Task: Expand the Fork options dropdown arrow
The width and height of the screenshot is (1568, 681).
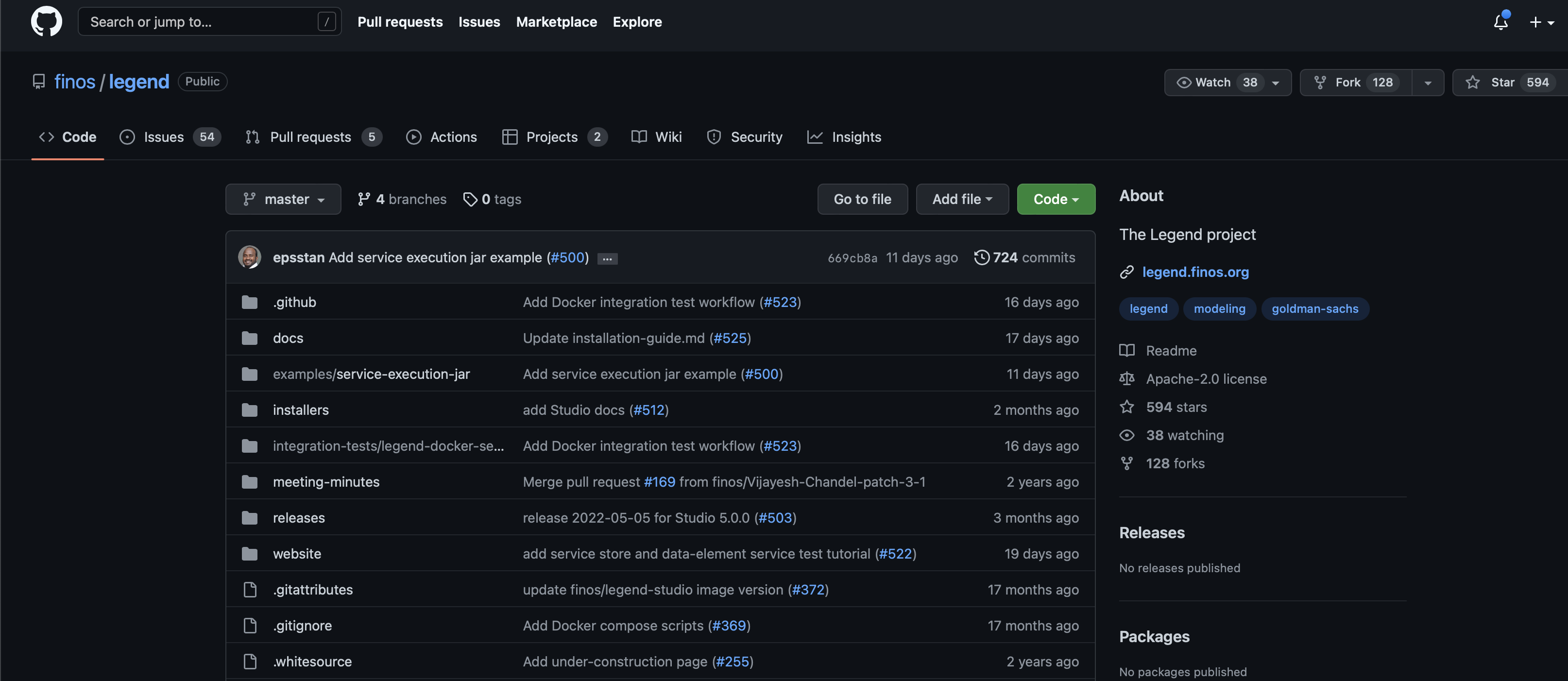Action: [x=1428, y=82]
